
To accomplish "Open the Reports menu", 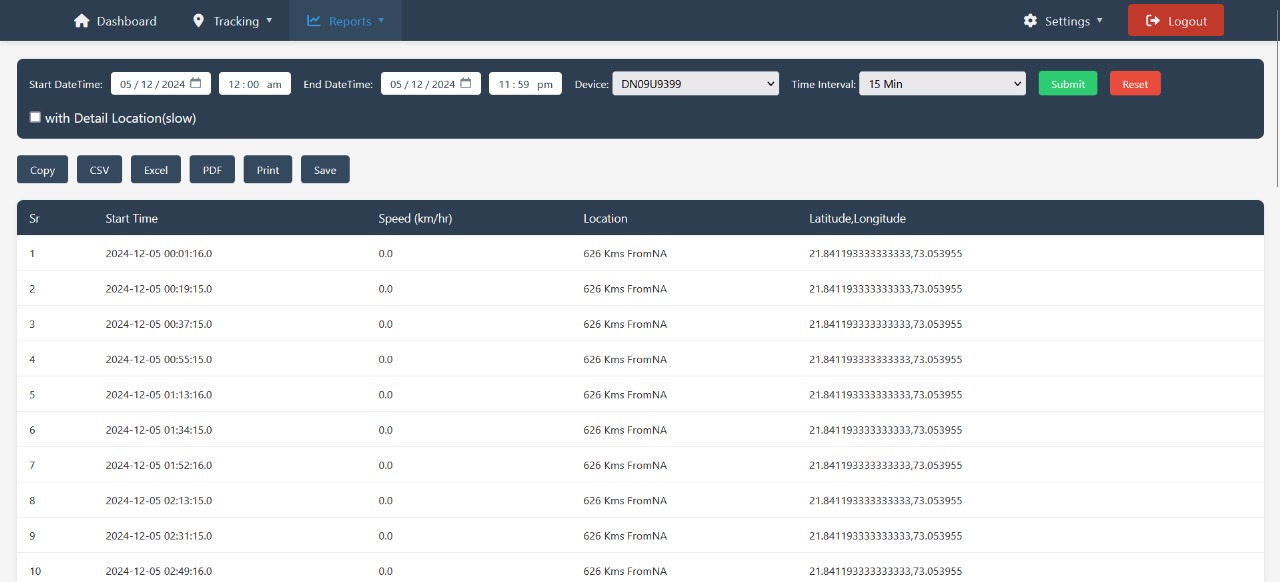I will pyautogui.click(x=350, y=21).
